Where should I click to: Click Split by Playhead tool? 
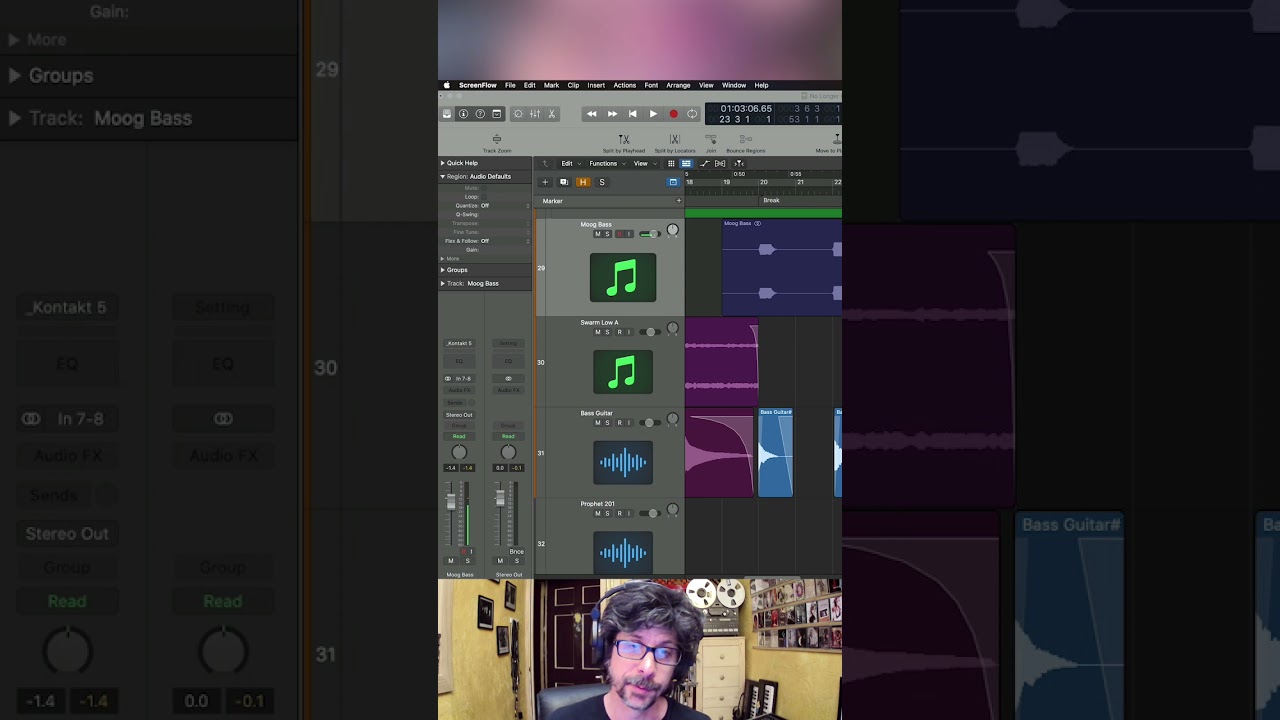pos(624,143)
